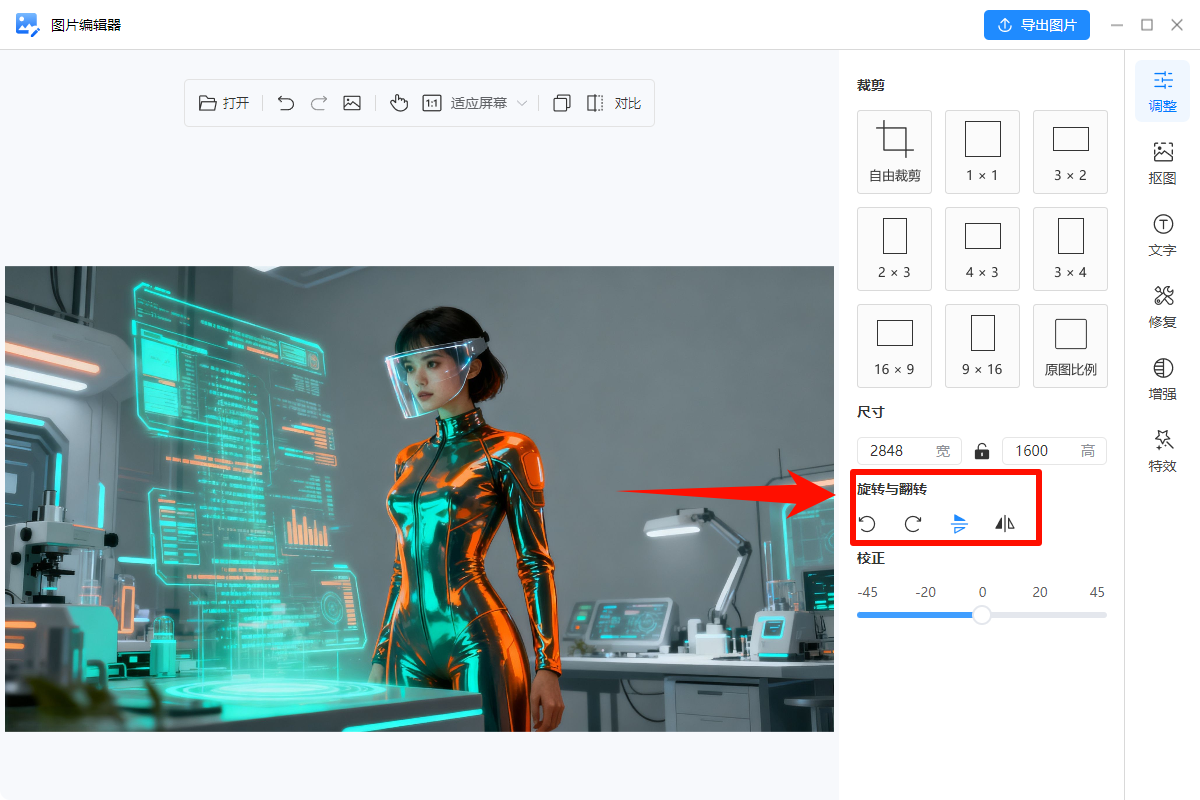Select the 16 × 9 crop preset
Viewport: 1200px width, 800px height.
point(894,345)
